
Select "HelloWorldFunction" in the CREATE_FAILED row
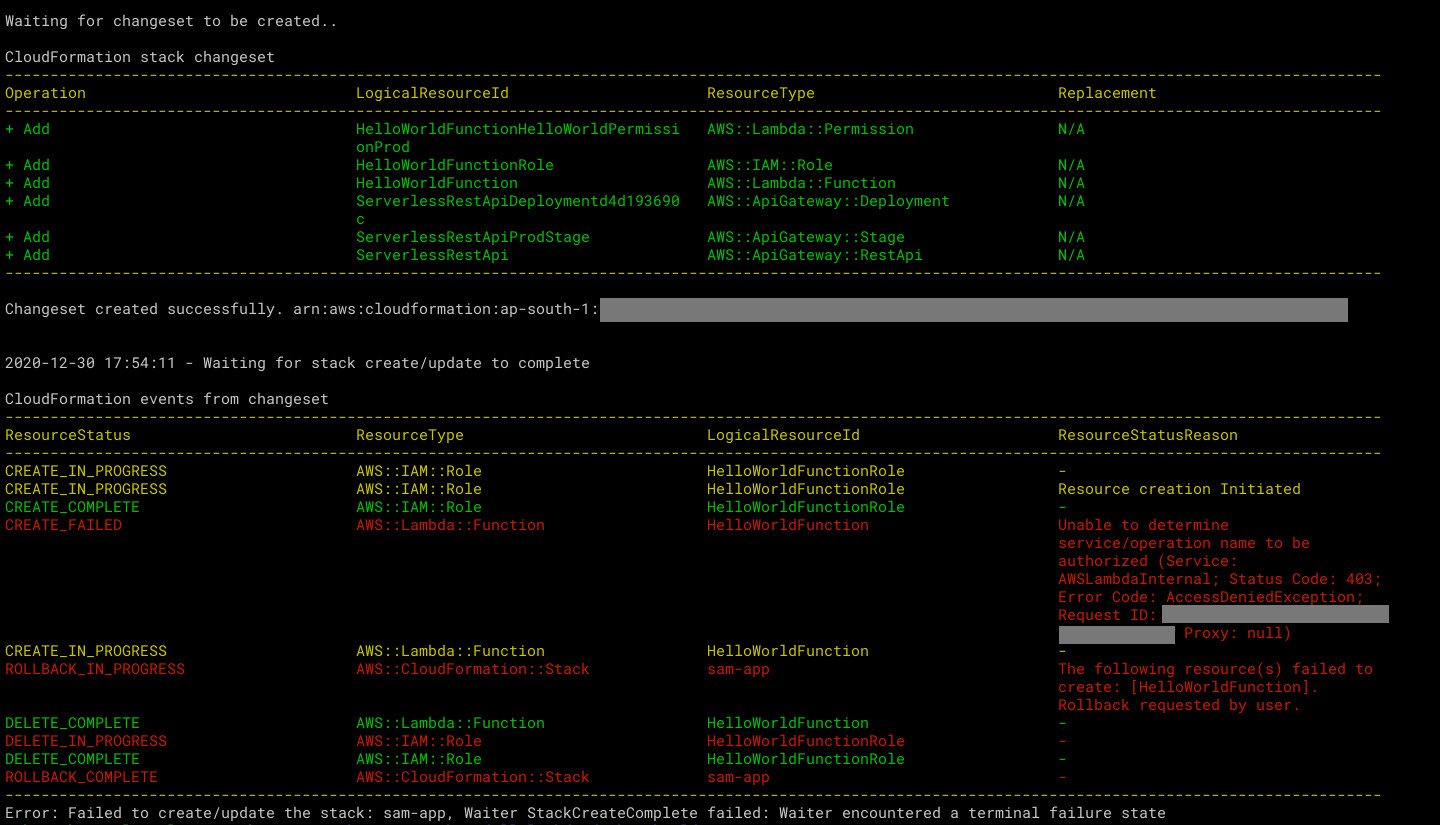[788, 525]
